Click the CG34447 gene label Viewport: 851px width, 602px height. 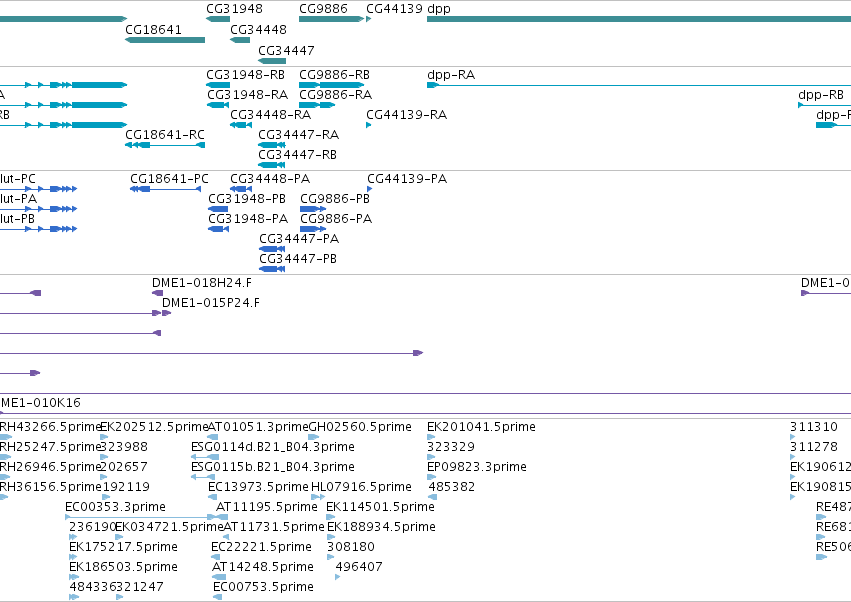coord(286,50)
